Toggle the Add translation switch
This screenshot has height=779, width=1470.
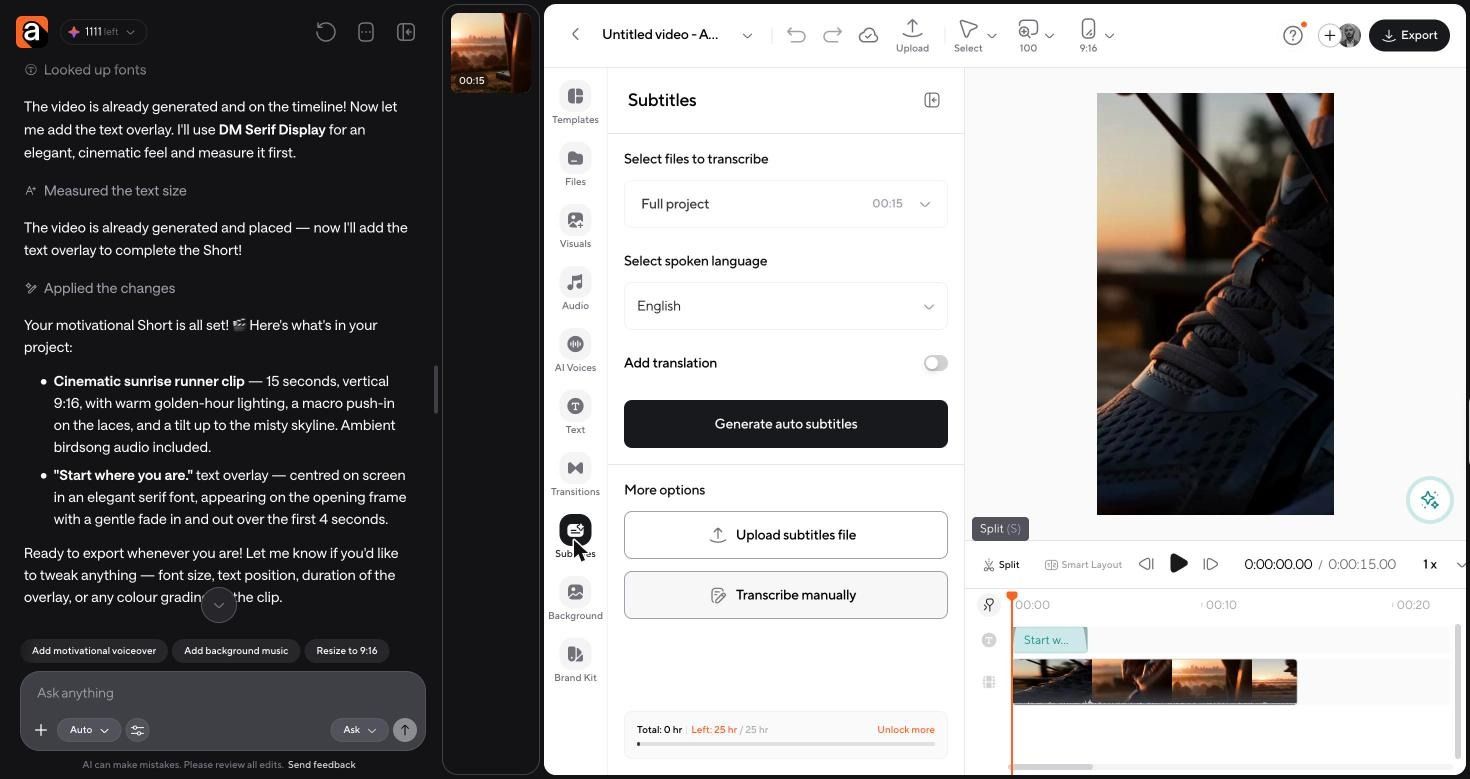coord(935,363)
